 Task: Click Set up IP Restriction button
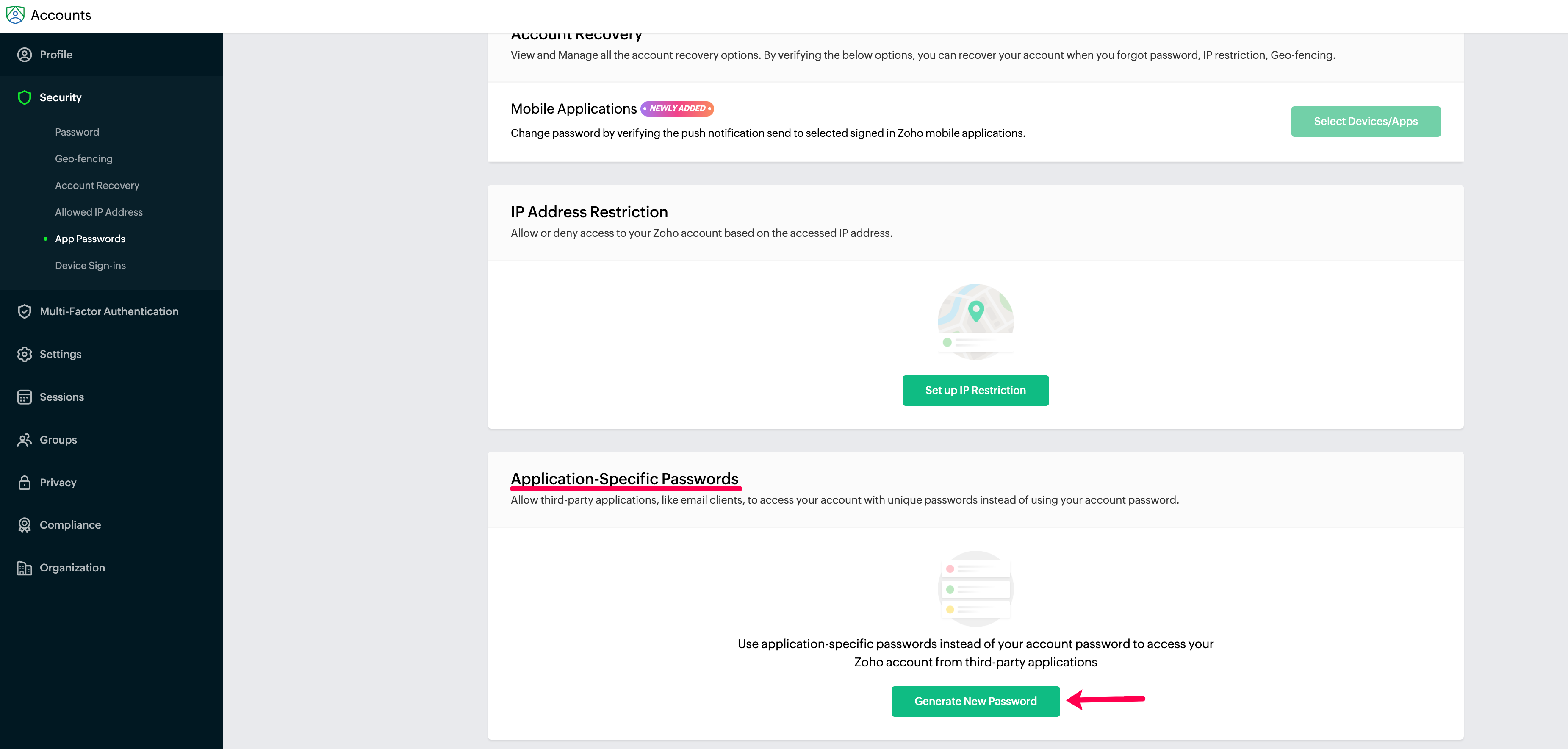point(975,390)
